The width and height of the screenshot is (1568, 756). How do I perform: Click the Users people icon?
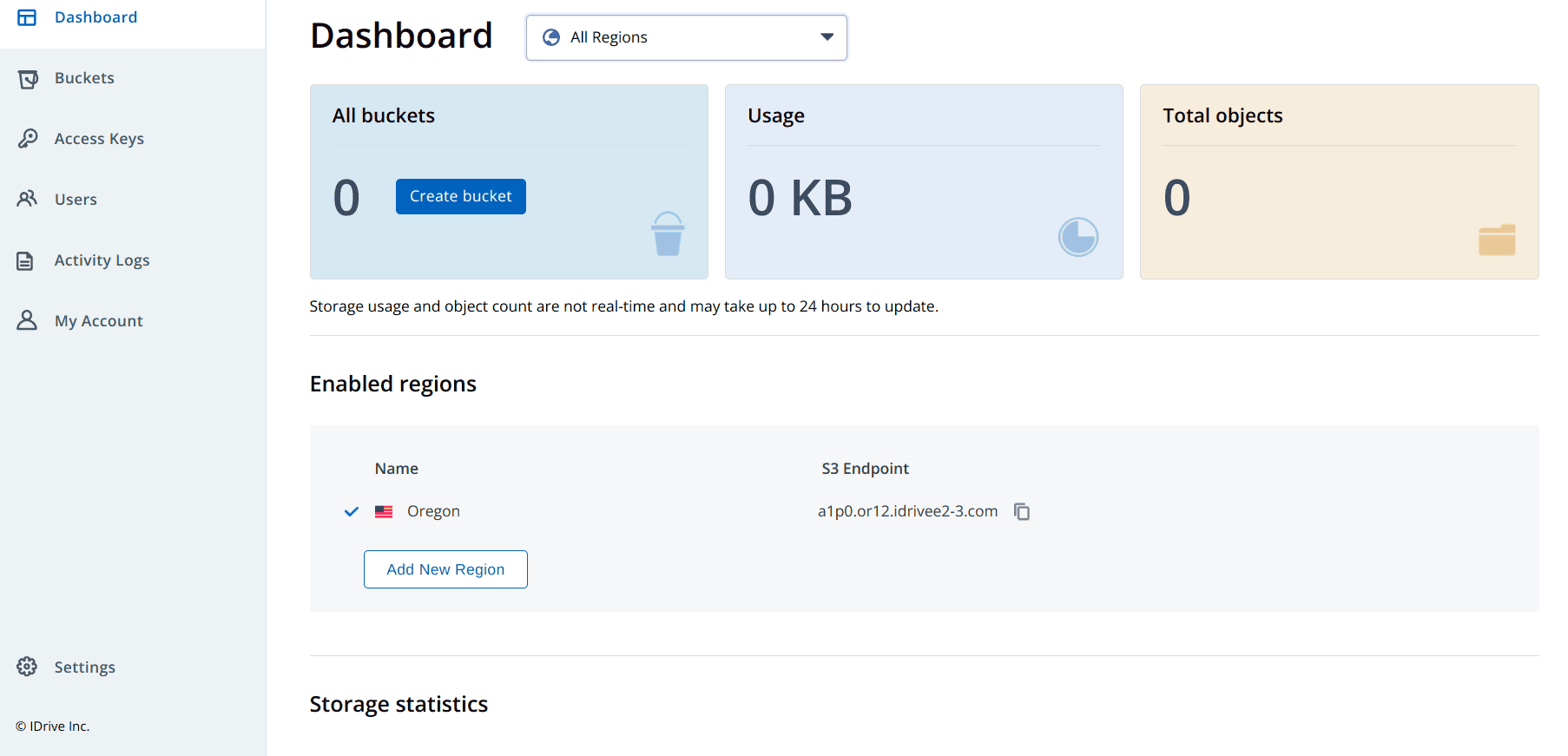point(28,199)
